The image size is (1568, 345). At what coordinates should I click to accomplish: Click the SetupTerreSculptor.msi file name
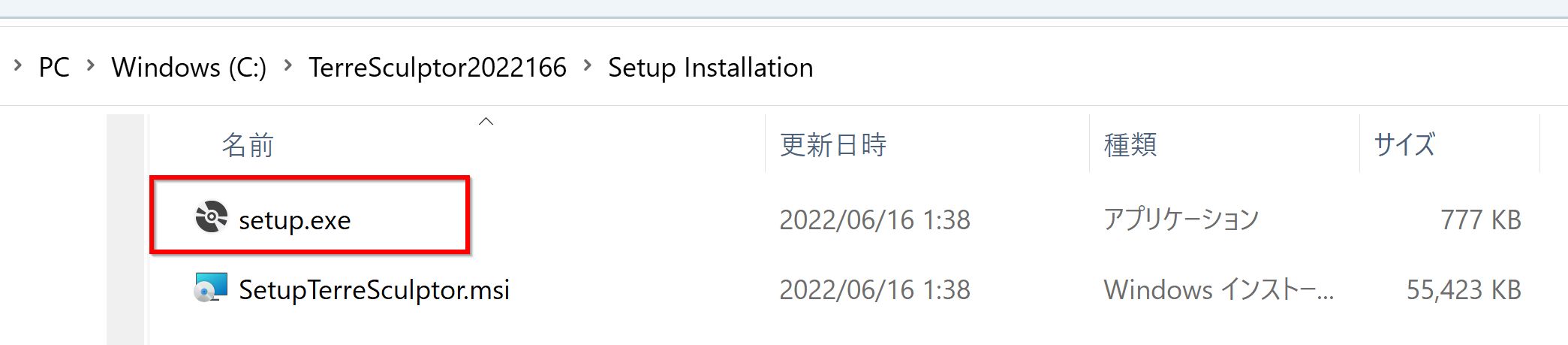374,290
